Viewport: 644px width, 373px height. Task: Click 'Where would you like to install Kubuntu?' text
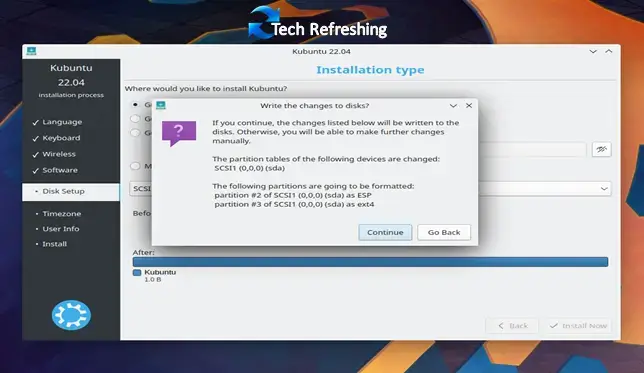206,89
